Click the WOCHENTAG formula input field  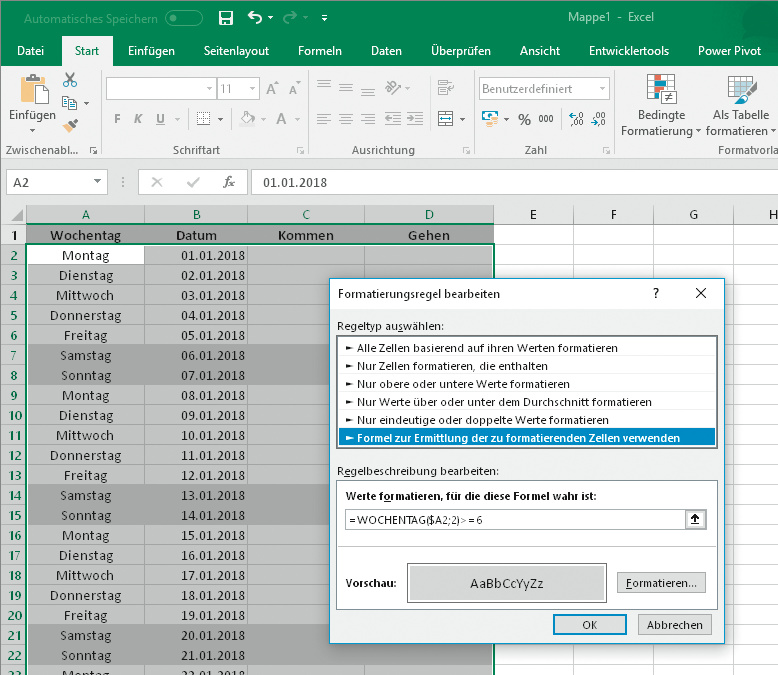(510, 519)
